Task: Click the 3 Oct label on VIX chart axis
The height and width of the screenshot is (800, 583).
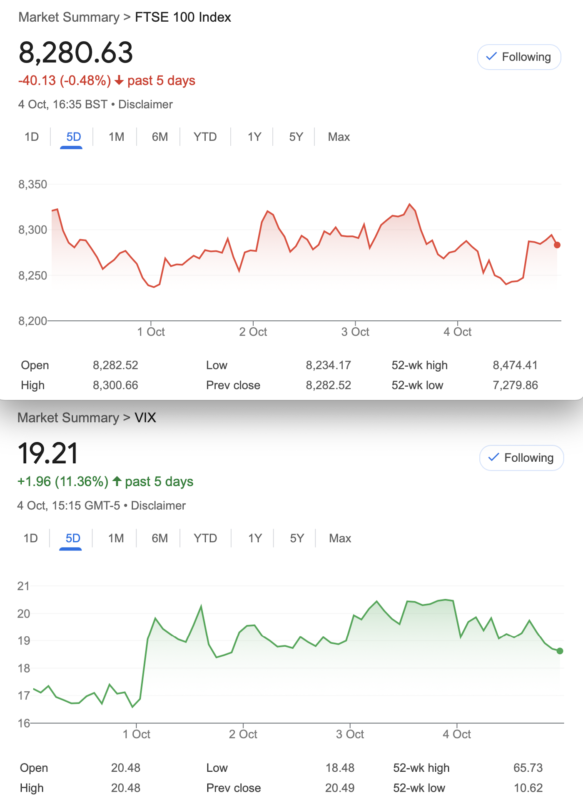Action: [x=350, y=734]
